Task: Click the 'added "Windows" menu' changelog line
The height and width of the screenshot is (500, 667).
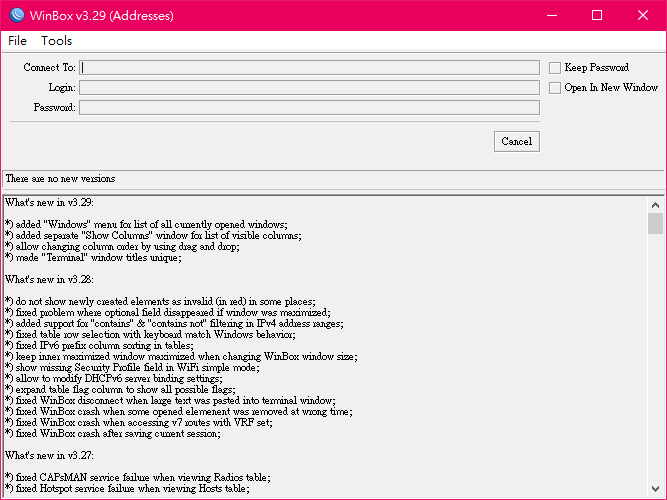Action: coord(146,224)
